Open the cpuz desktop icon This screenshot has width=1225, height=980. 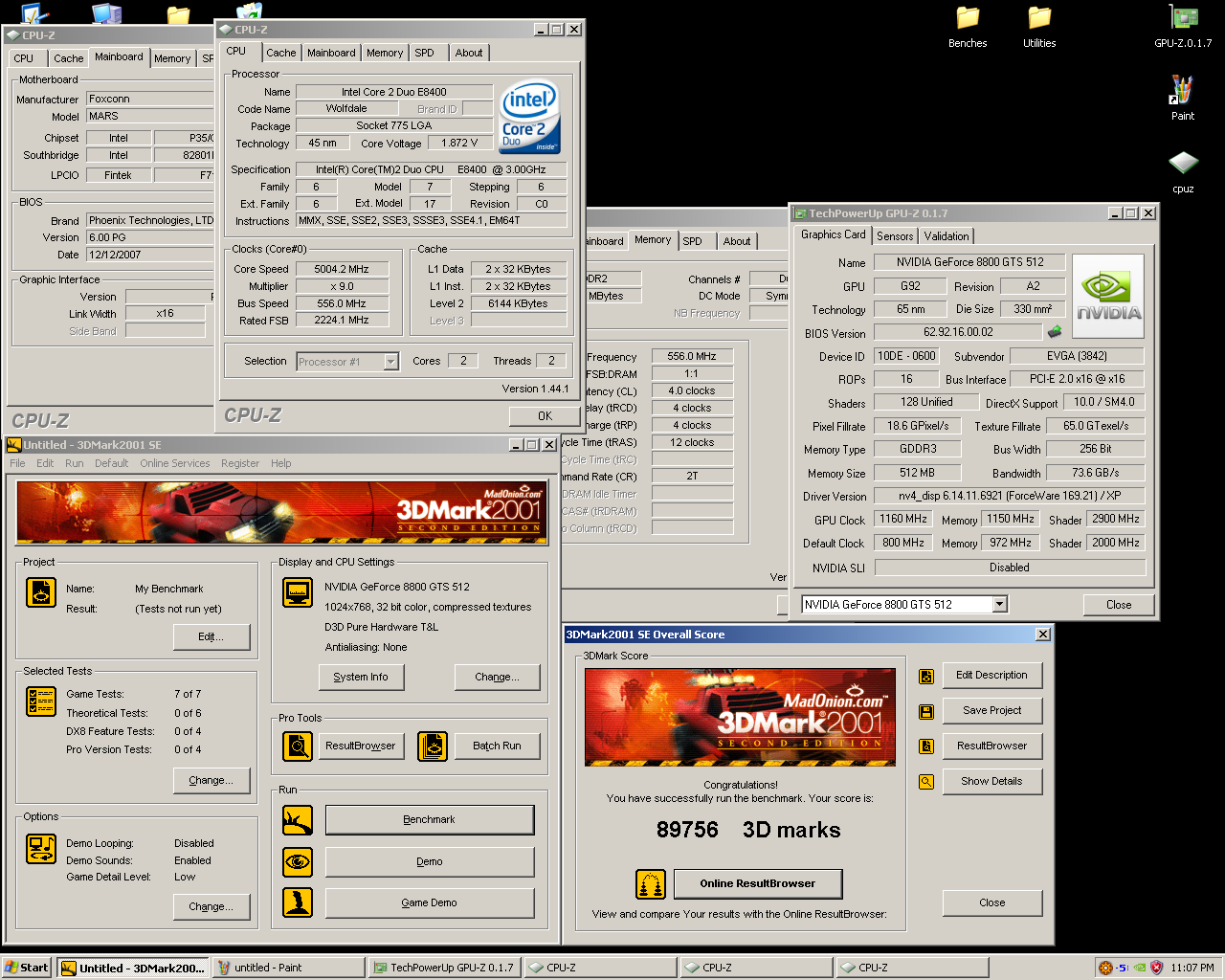[x=1183, y=171]
